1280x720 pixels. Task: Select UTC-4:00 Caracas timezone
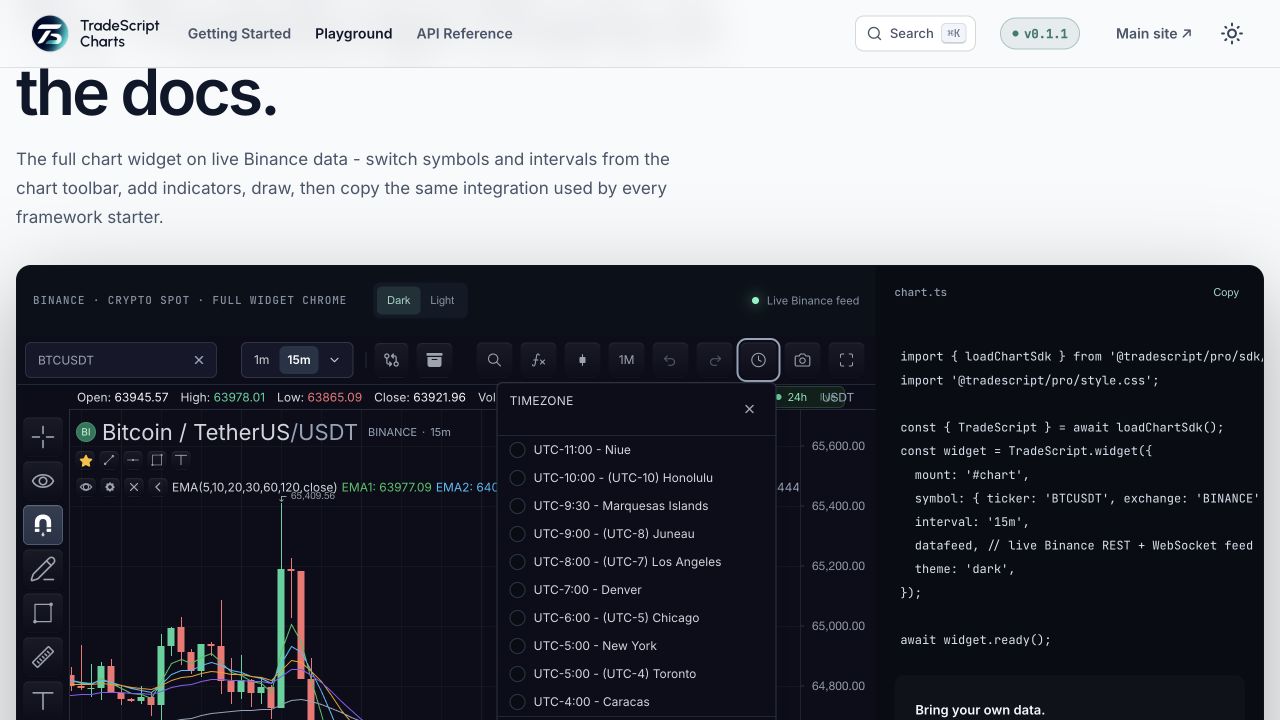[x=636, y=702]
